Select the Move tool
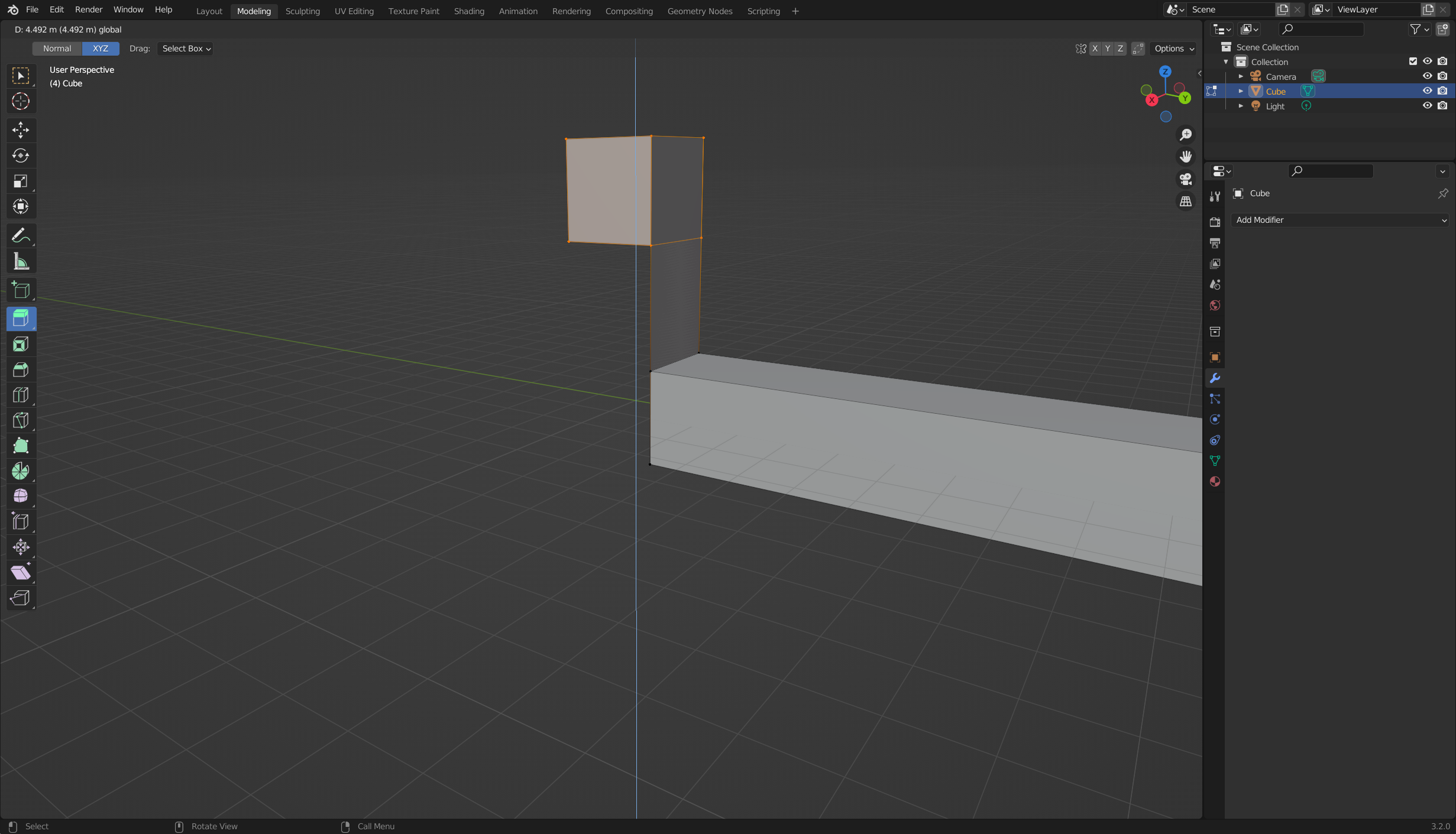 [21, 130]
